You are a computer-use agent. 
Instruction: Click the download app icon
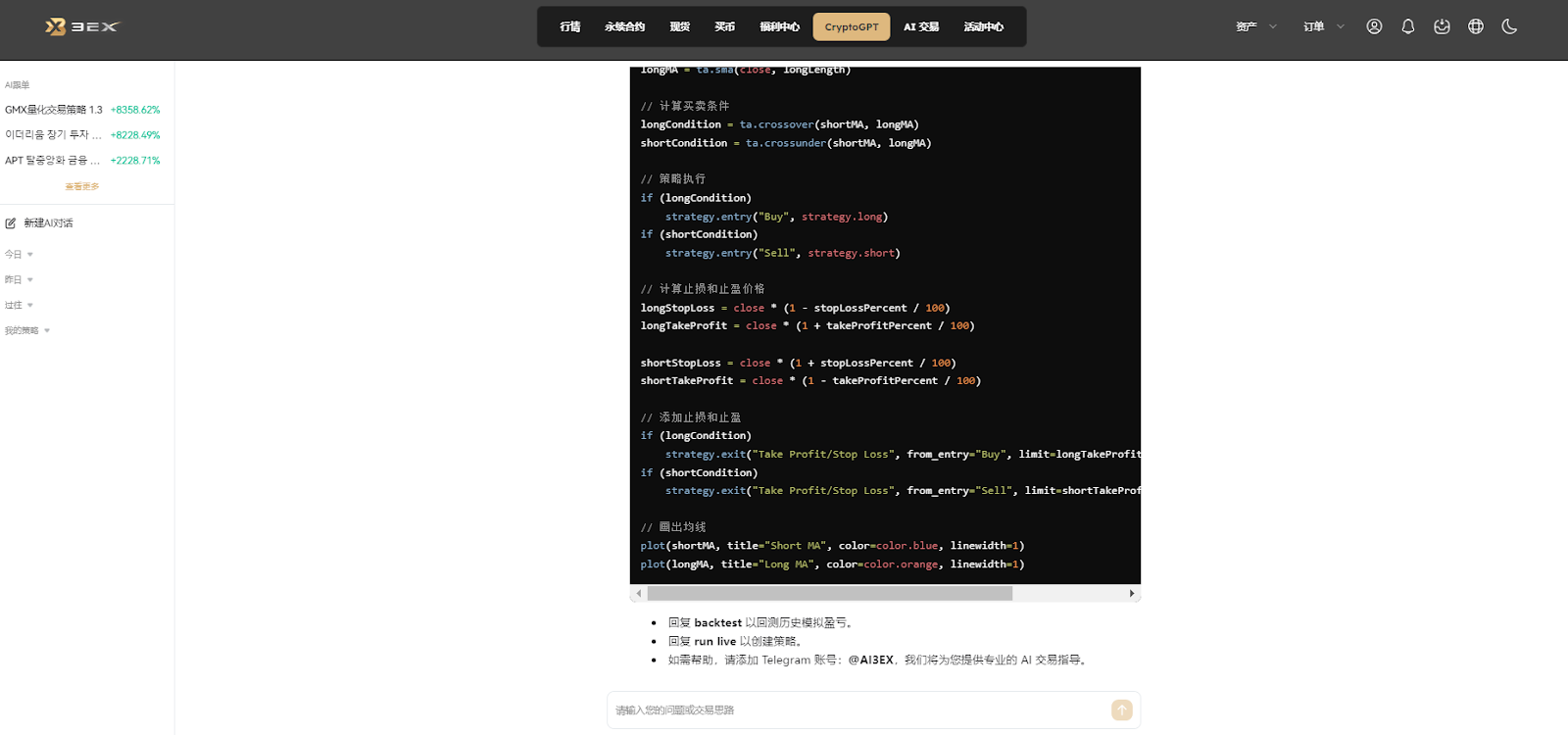click(x=1442, y=26)
